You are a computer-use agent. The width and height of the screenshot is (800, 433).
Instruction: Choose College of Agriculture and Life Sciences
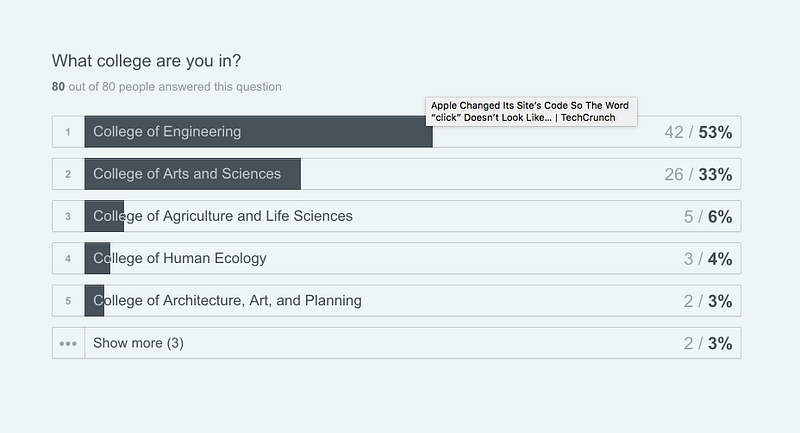pyautogui.click(x=223, y=216)
